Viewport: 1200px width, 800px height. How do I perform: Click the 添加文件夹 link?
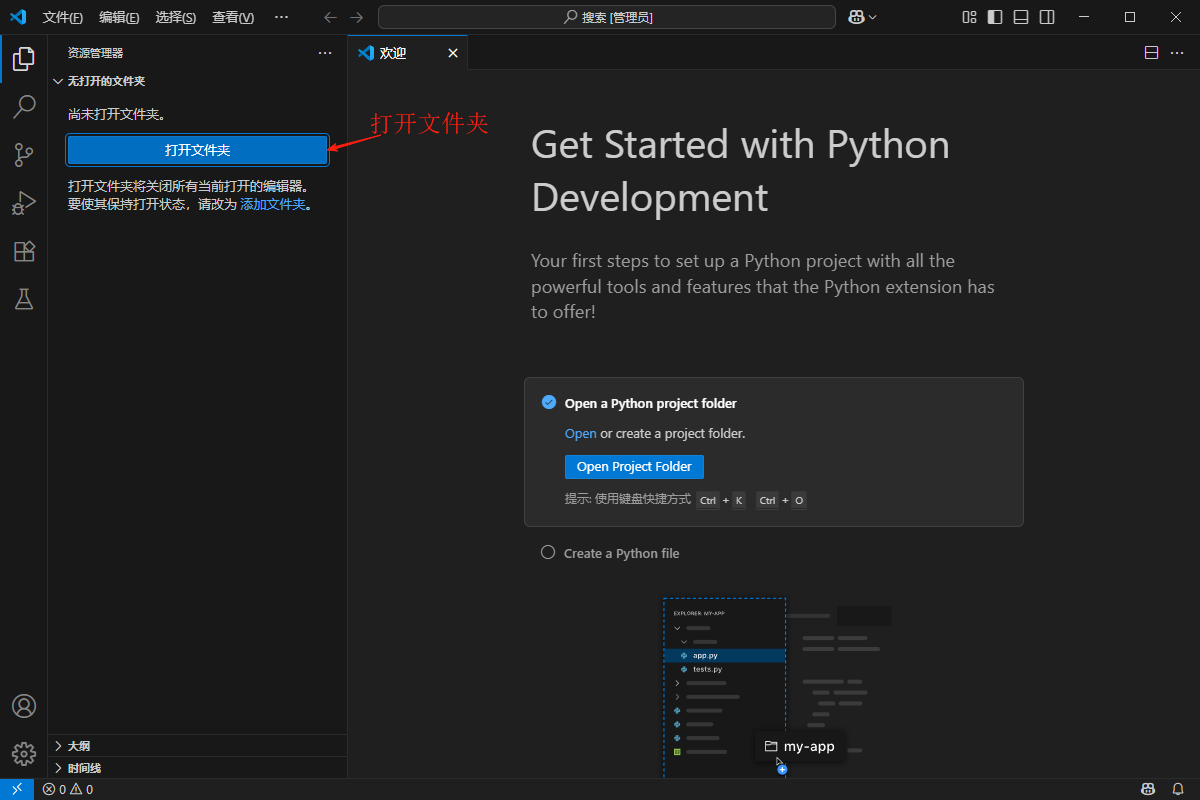[x=272, y=204]
